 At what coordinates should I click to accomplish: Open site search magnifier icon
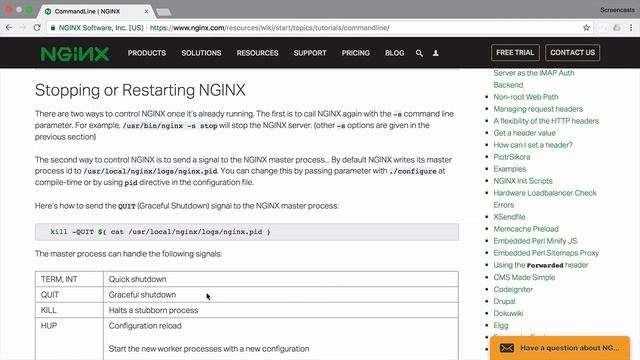pos(419,53)
